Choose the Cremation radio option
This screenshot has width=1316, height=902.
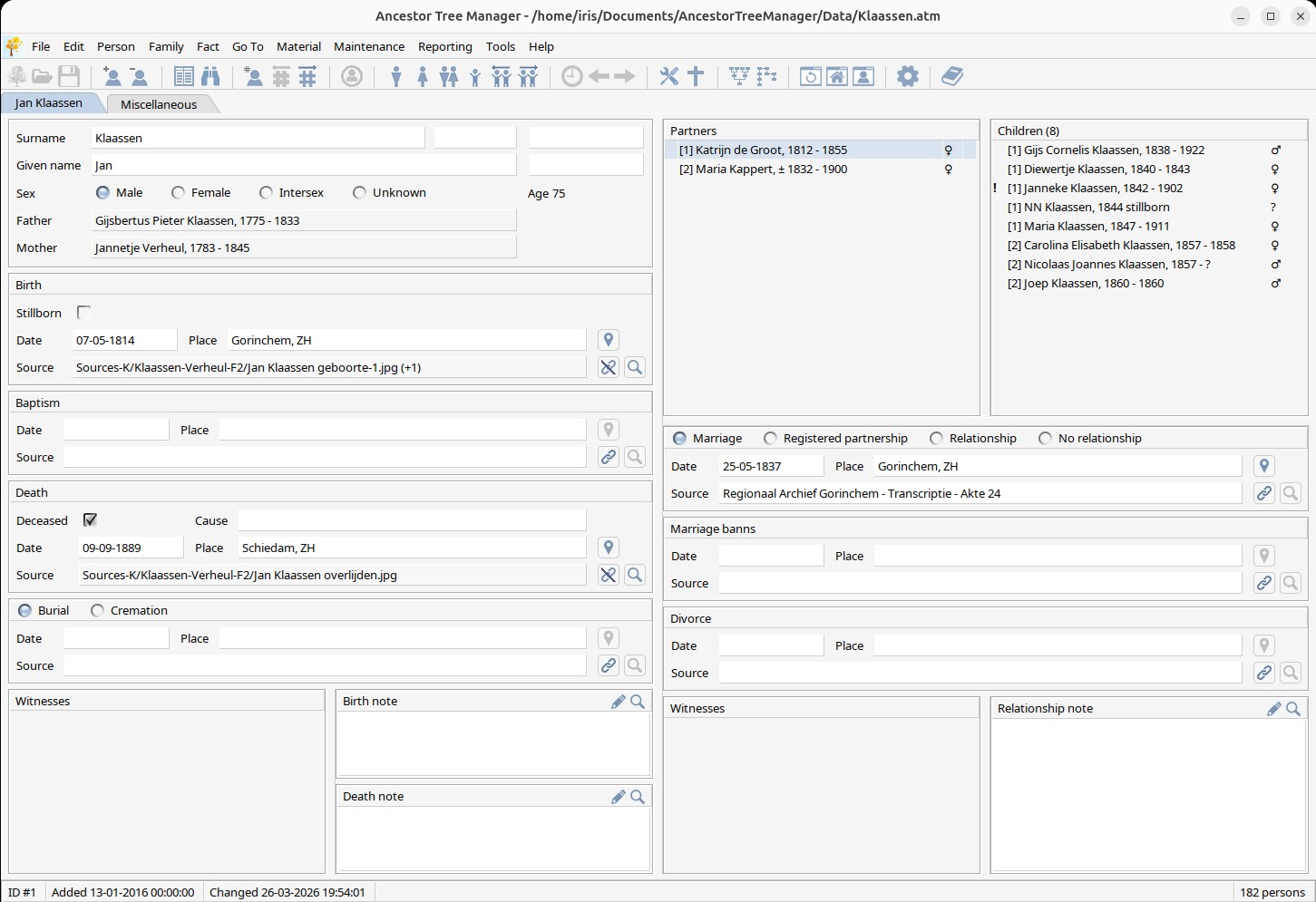98,610
